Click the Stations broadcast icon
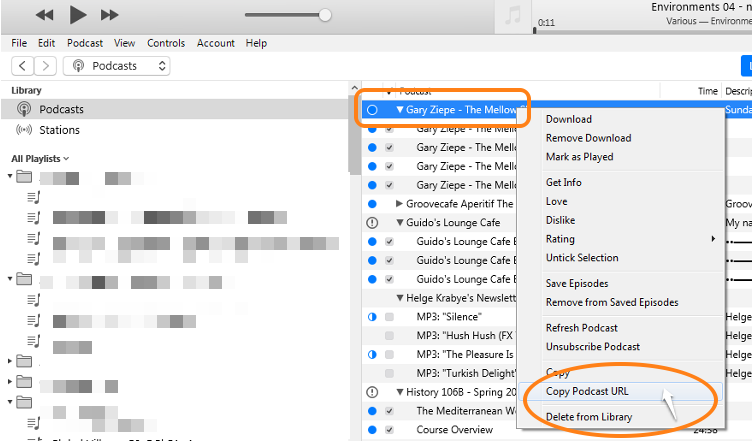The image size is (752, 441). pyautogui.click(x=24, y=130)
